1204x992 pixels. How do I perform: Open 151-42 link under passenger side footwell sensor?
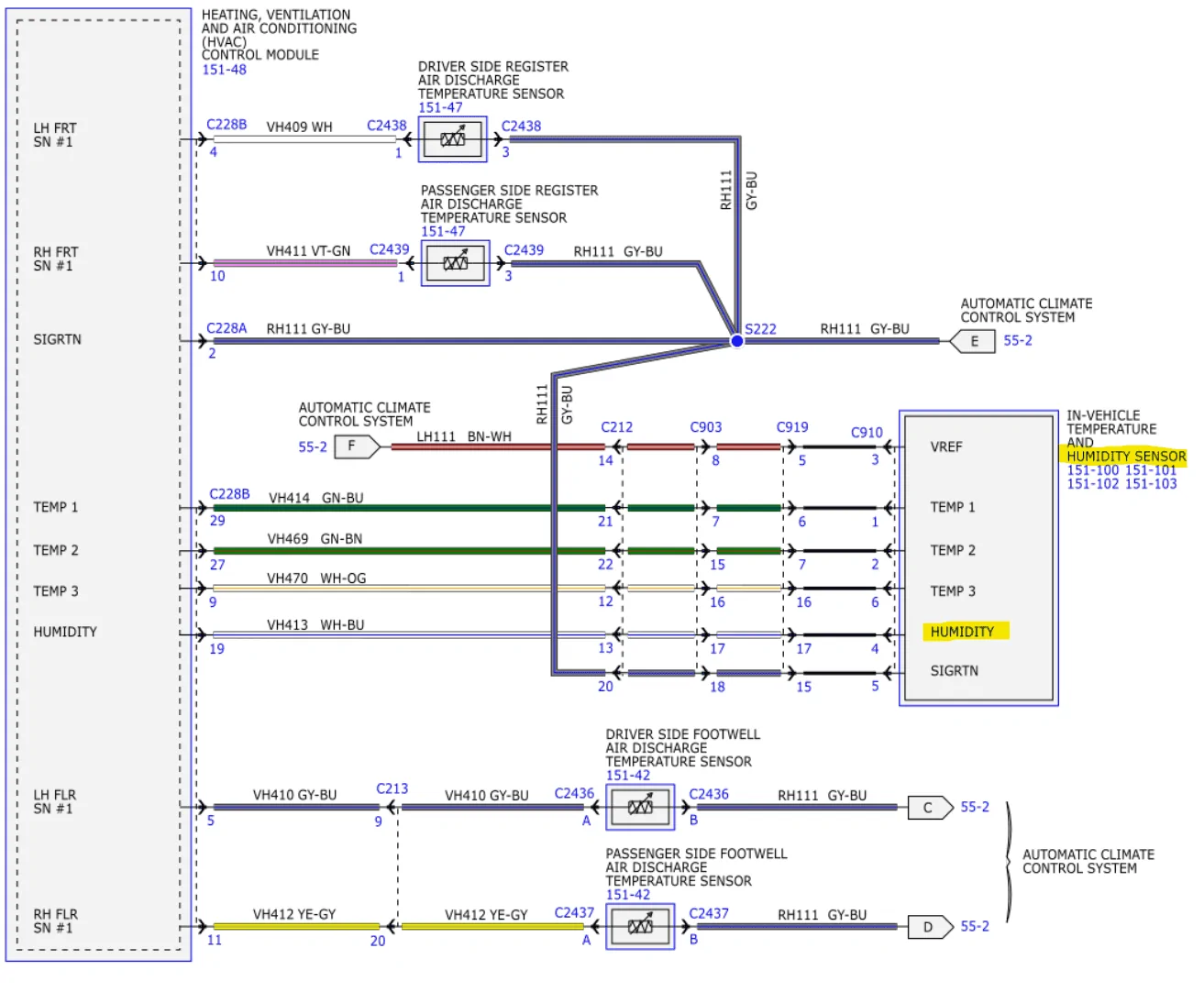tap(627, 894)
